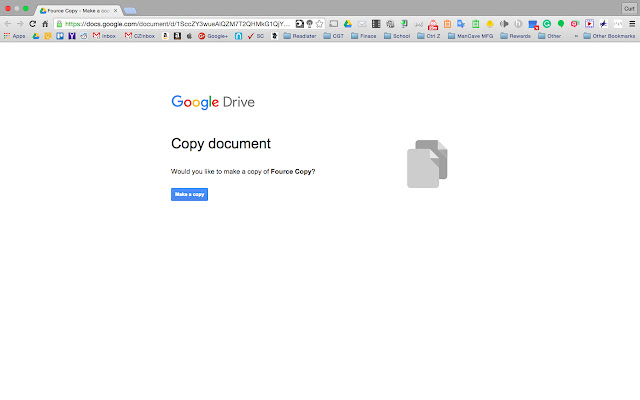Open the Google+ bookmark
This screenshot has height=400, width=640.
coord(213,36)
